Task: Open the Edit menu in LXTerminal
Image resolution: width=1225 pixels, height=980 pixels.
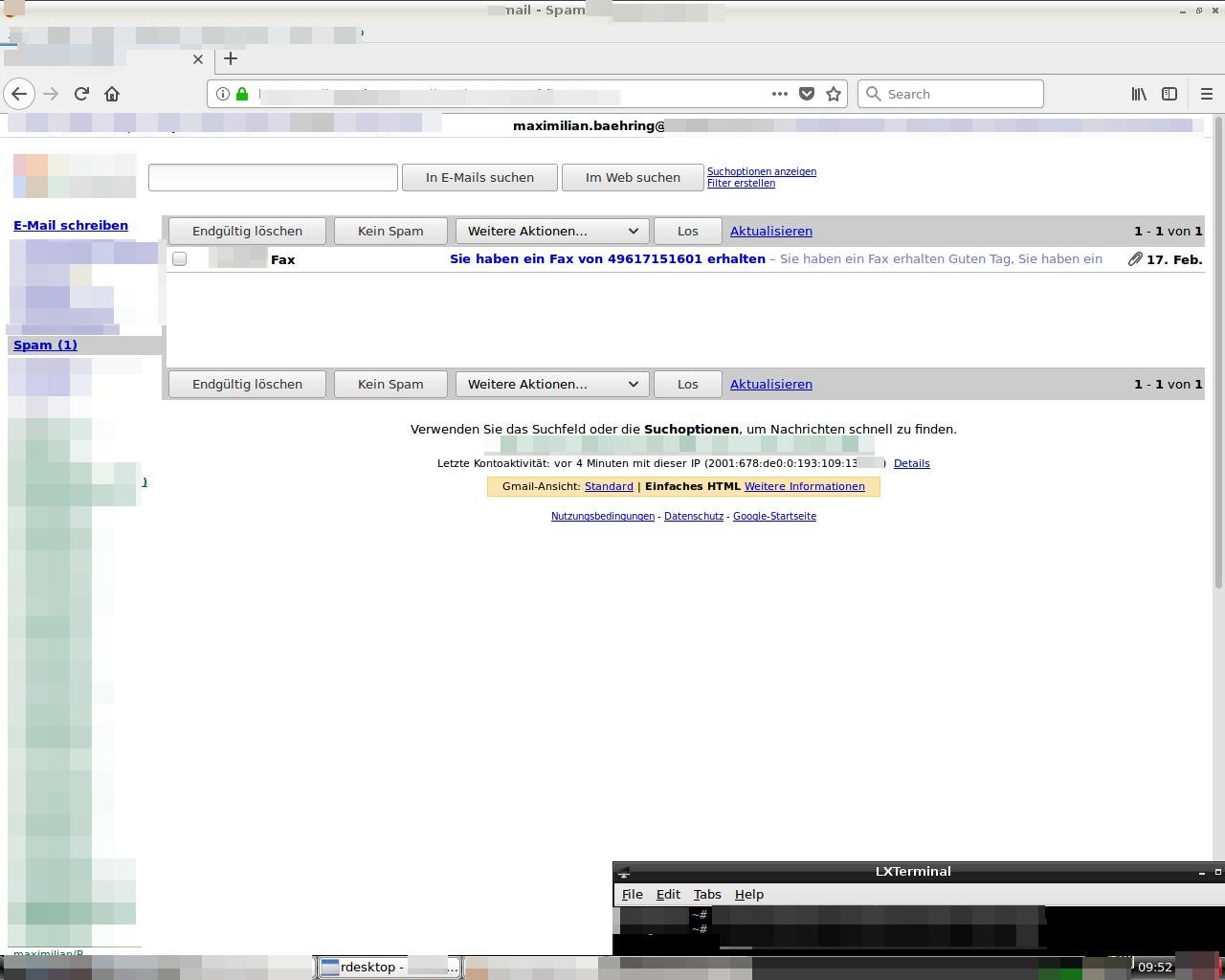Action: tap(668, 894)
